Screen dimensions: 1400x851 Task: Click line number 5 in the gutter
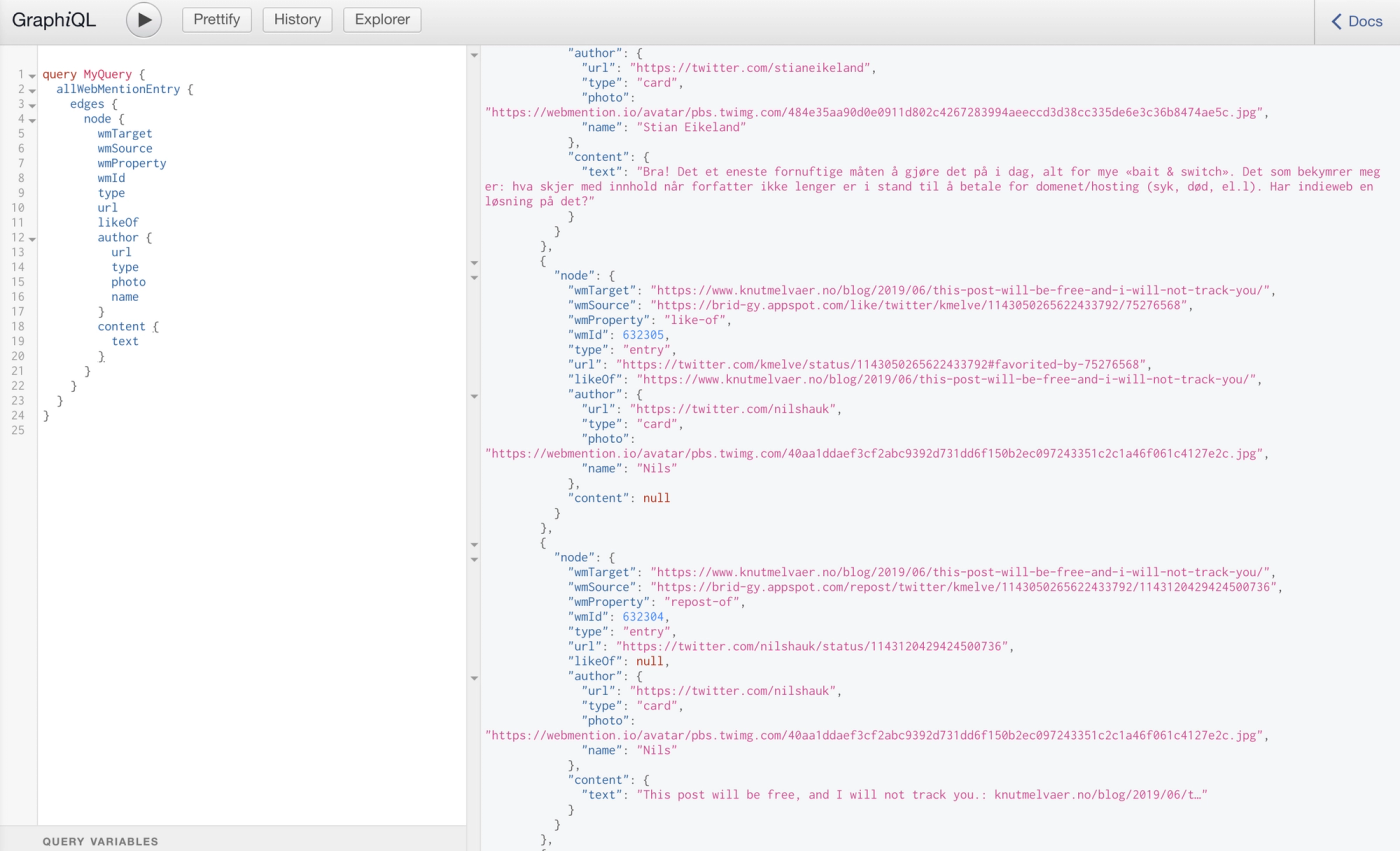click(x=22, y=133)
